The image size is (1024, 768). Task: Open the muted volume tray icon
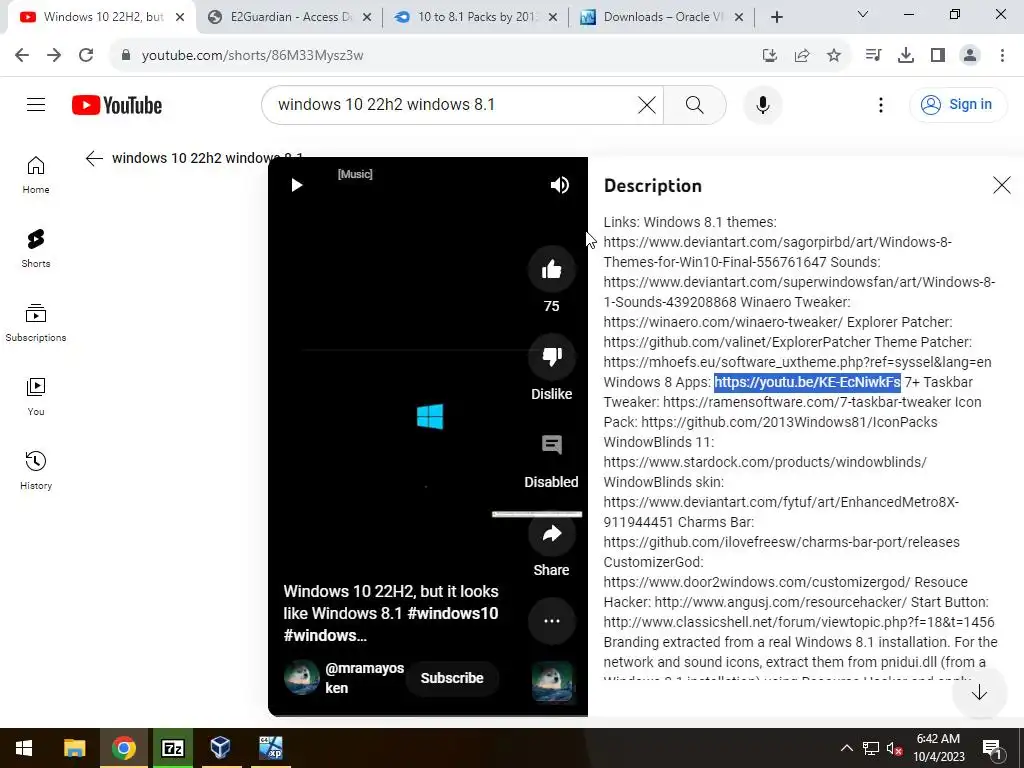(895, 749)
